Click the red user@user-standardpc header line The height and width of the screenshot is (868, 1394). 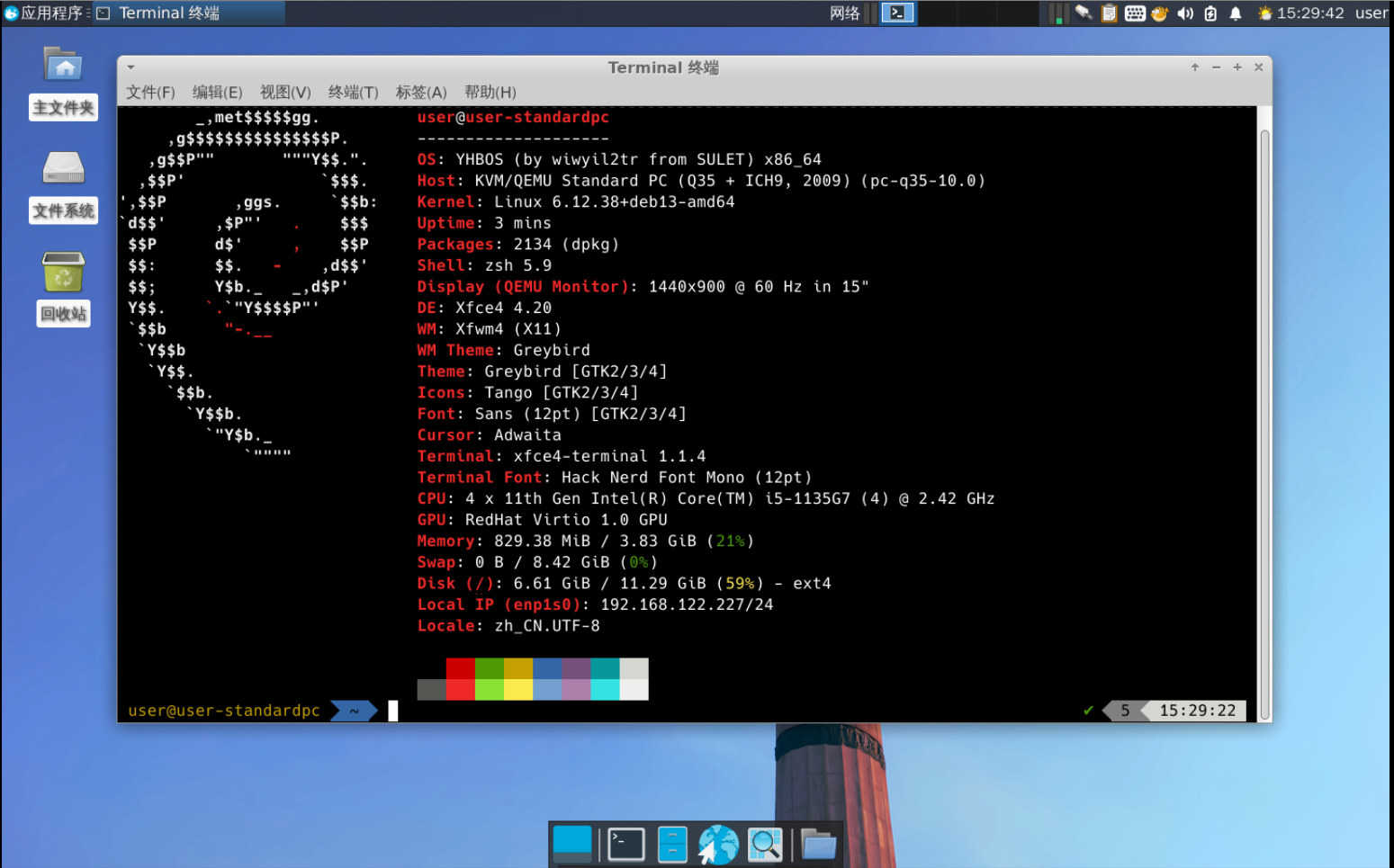pos(513,117)
